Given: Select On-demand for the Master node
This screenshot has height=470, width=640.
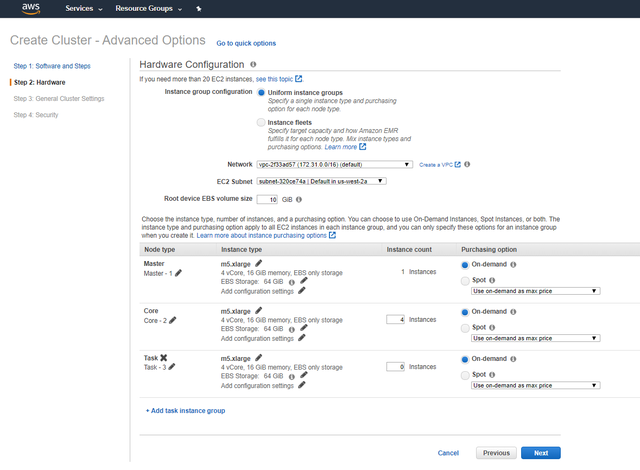Looking at the screenshot, I should click(x=465, y=265).
